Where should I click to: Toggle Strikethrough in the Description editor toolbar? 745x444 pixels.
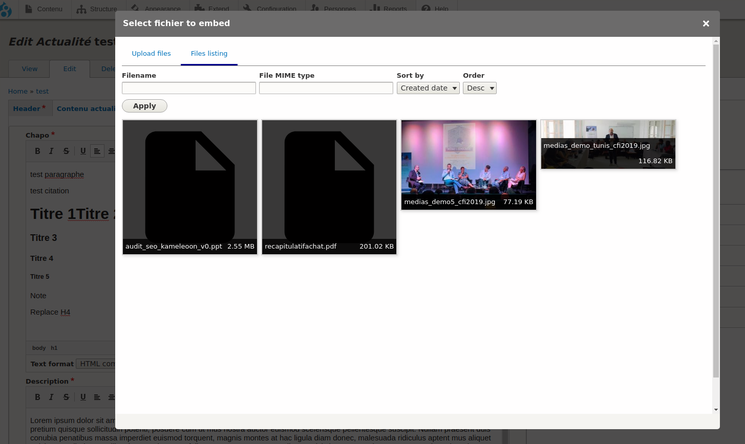tap(66, 397)
